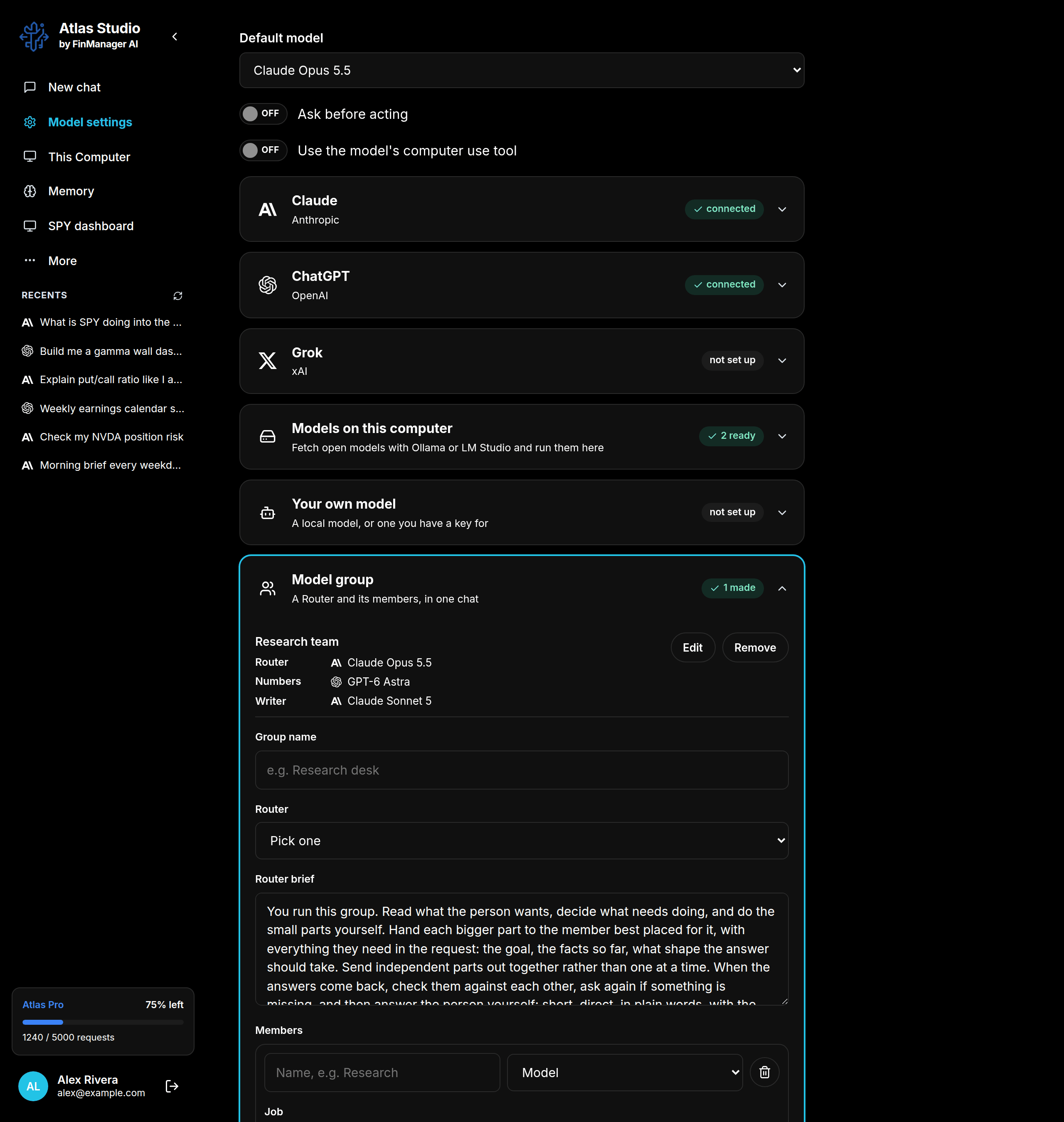Click the people icon on Model group
The image size is (1064, 1122).
click(268, 588)
